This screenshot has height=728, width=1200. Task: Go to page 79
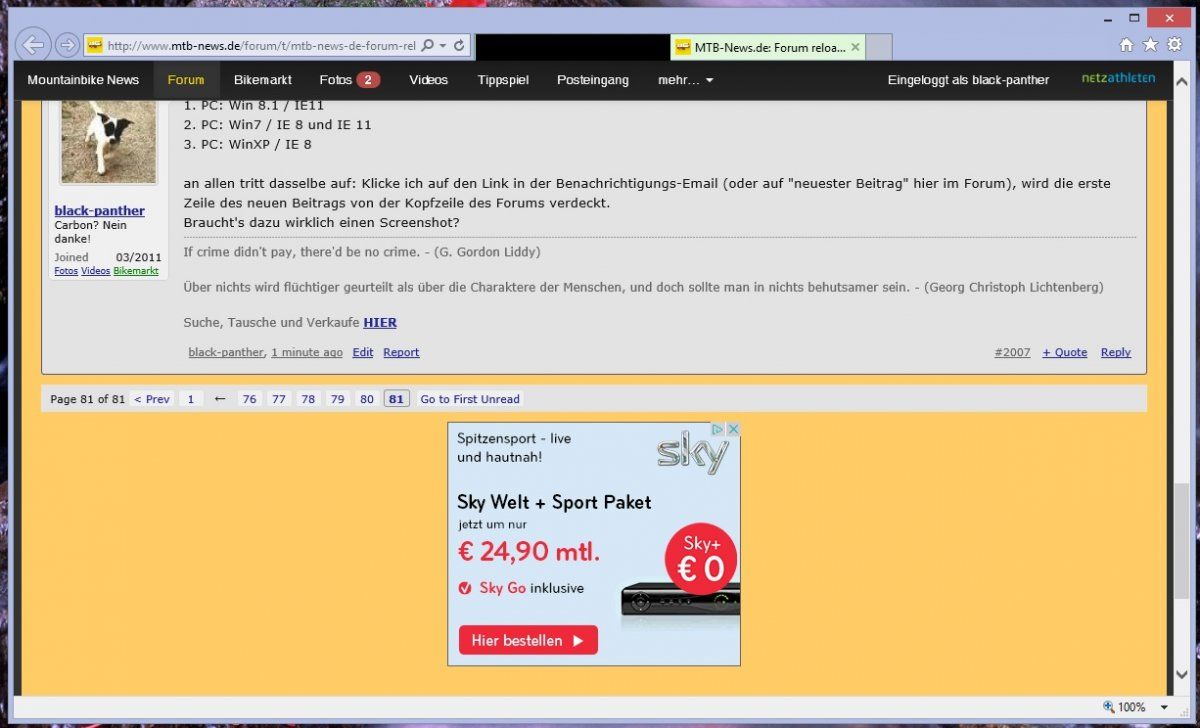pos(338,399)
